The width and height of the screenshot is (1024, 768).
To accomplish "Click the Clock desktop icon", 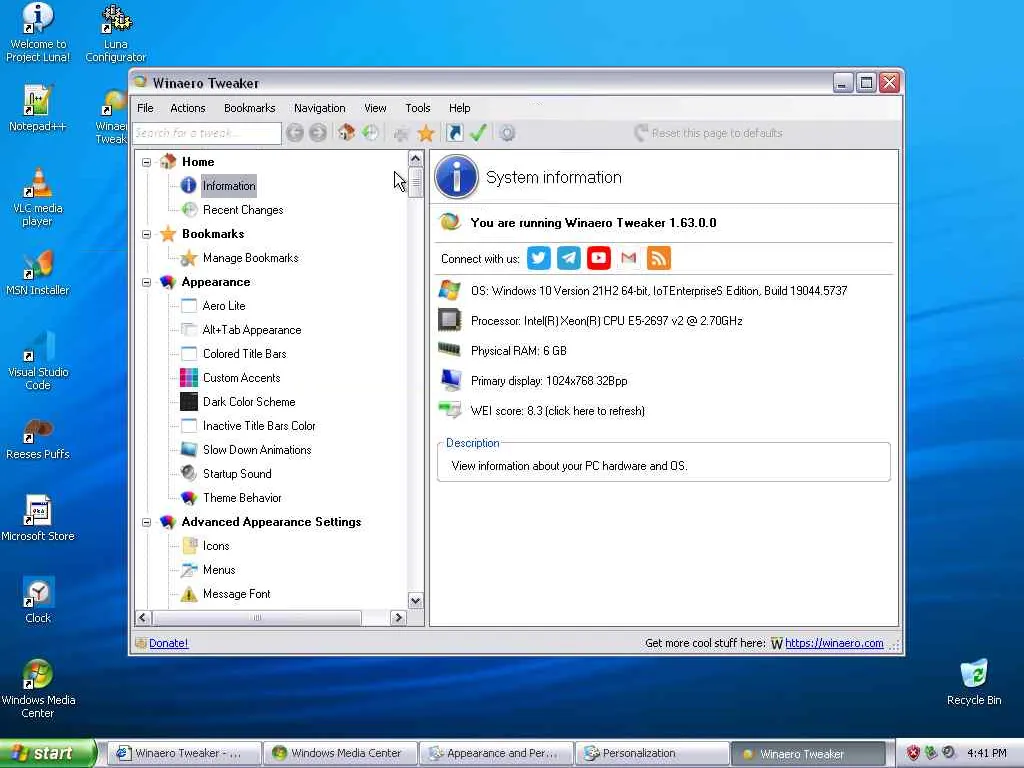I will [x=38, y=600].
